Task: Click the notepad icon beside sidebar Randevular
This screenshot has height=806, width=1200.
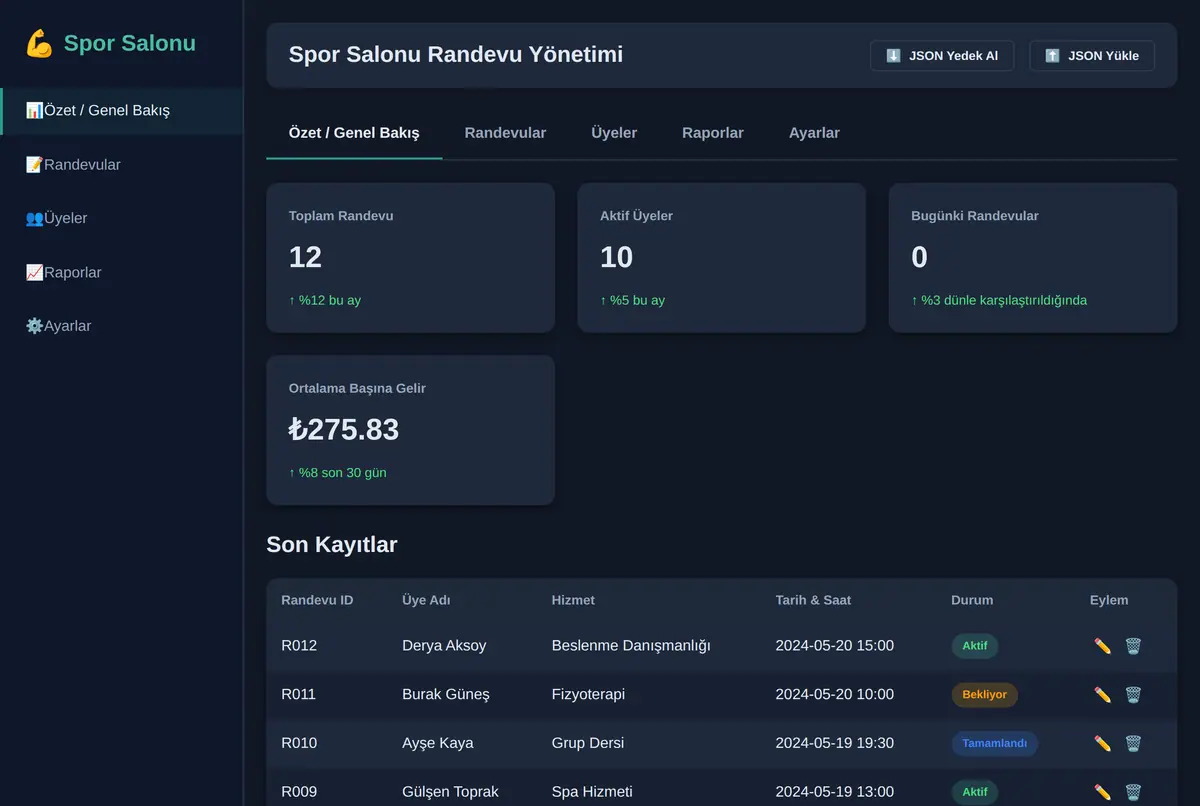Action: [34, 164]
